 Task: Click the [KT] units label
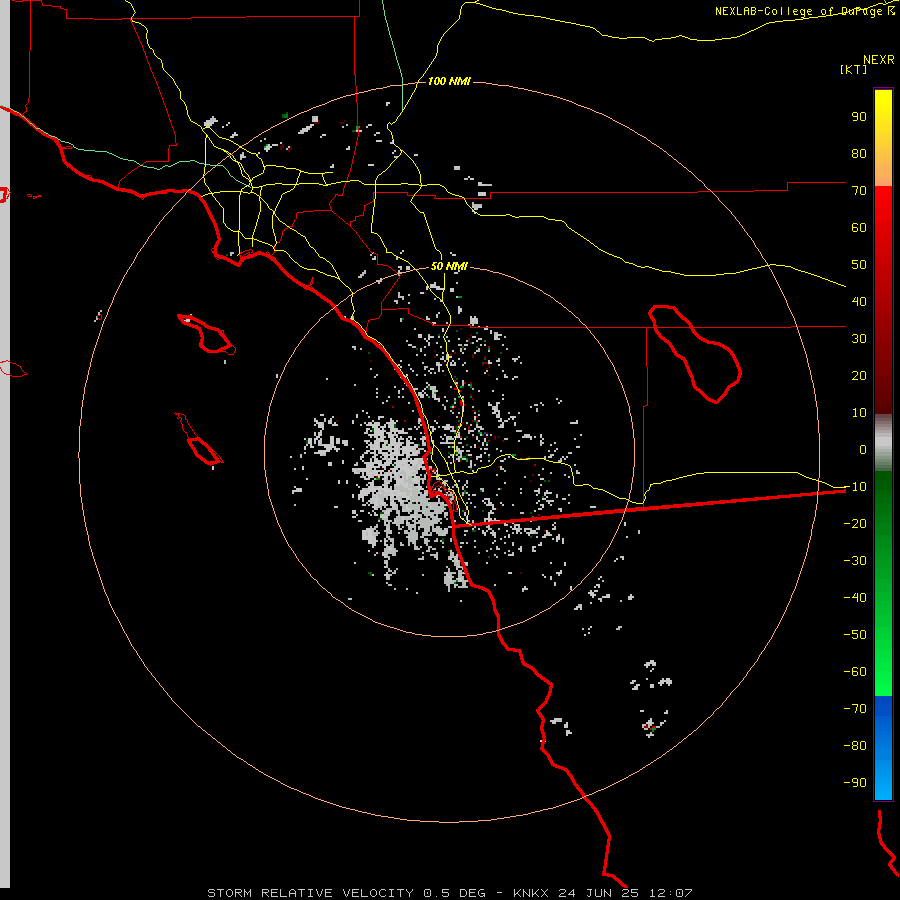tap(853, 69)
